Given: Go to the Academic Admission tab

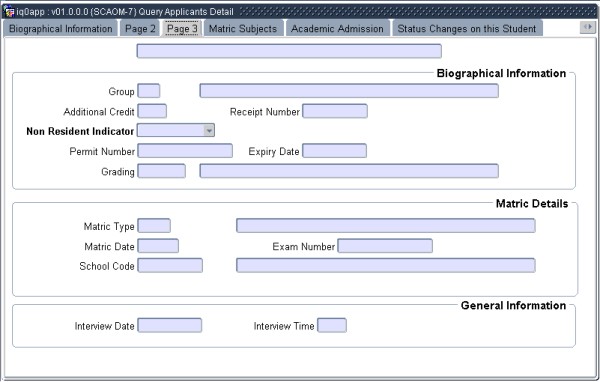Looking at the screenshot, I should 337,29.
